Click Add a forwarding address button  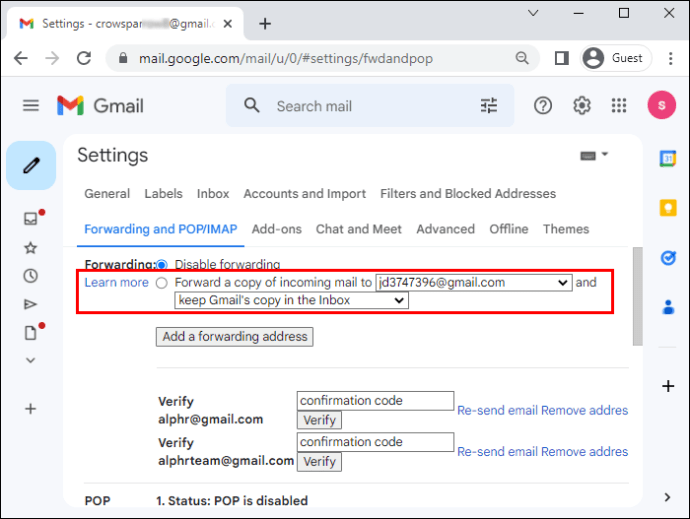235,337
